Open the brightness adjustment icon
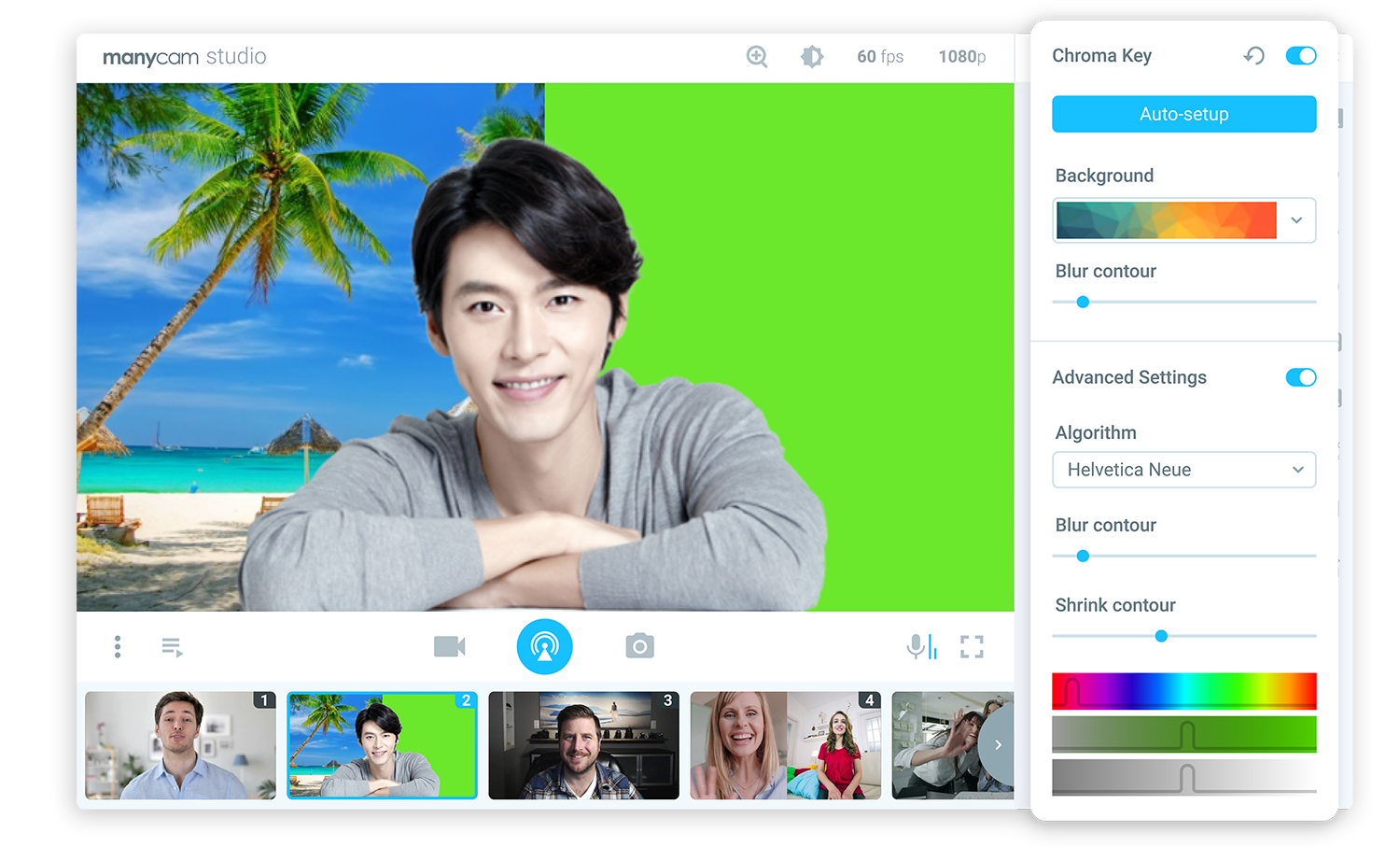Viewport: 1400px width, 847px height. coord(812,57)
